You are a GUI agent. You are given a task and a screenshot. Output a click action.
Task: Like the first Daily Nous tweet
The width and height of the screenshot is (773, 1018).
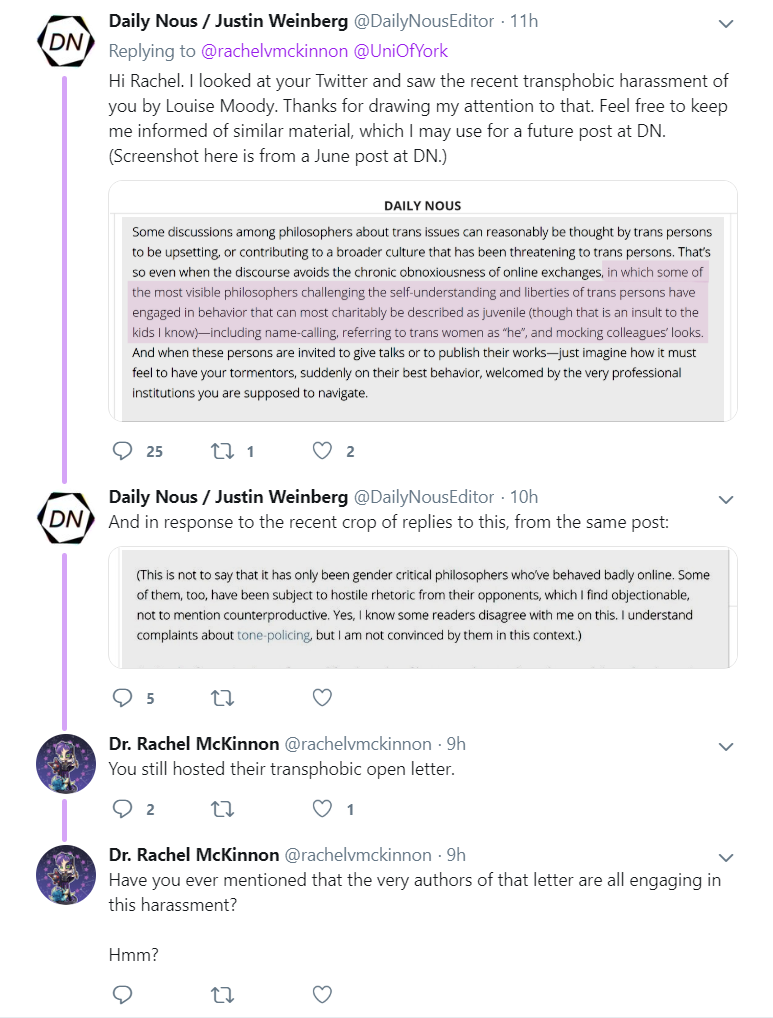[x=323, y=451]
